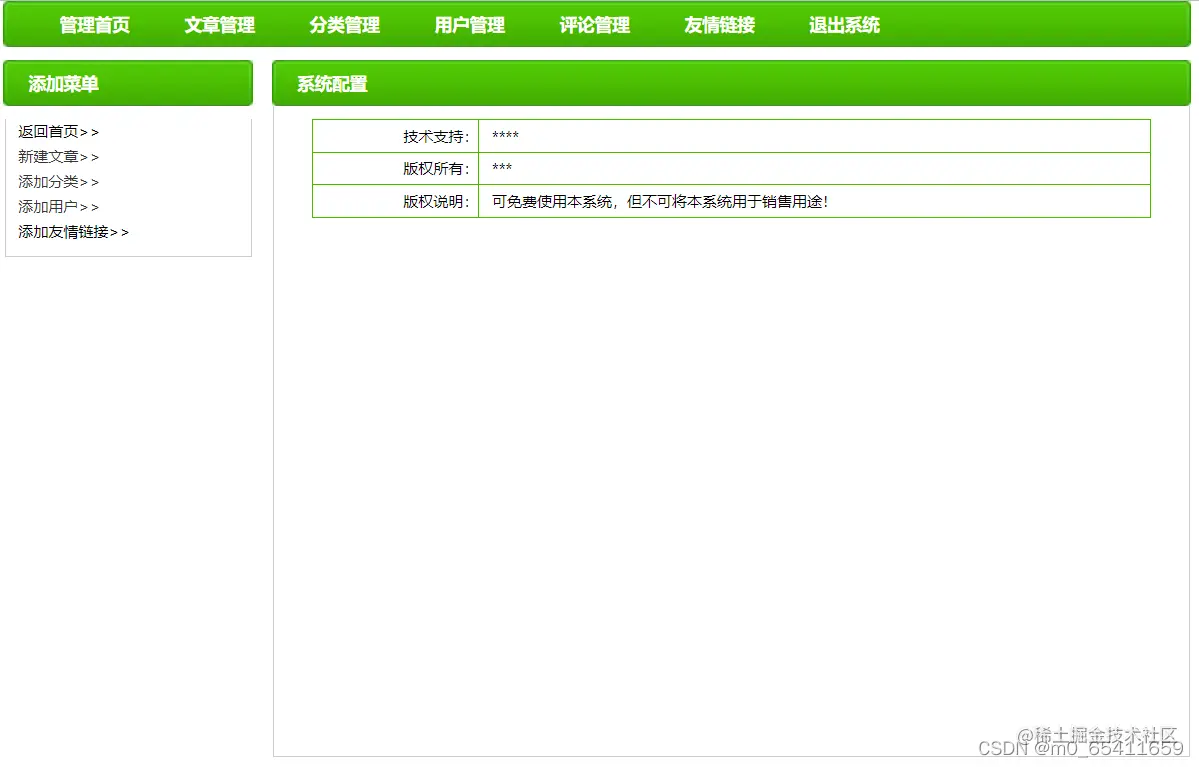Open 管理首页 in the top navigation
Image resolution: width=1199 pixels, height=767 pixels.
click(95, 25)
